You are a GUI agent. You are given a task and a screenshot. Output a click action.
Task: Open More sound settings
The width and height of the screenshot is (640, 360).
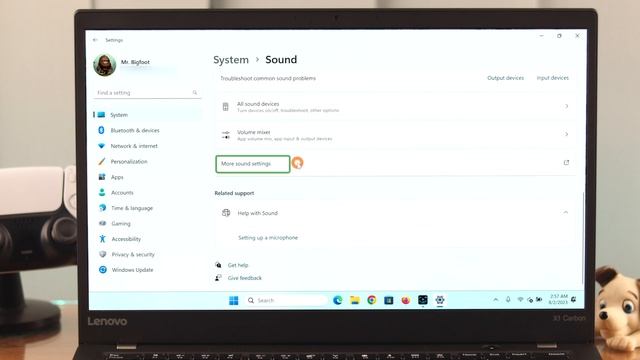point(246,164)
